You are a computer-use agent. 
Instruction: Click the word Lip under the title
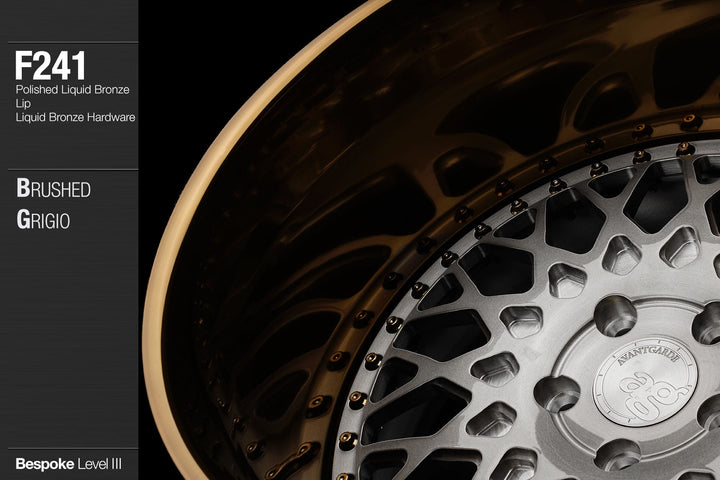pos(22,103)
